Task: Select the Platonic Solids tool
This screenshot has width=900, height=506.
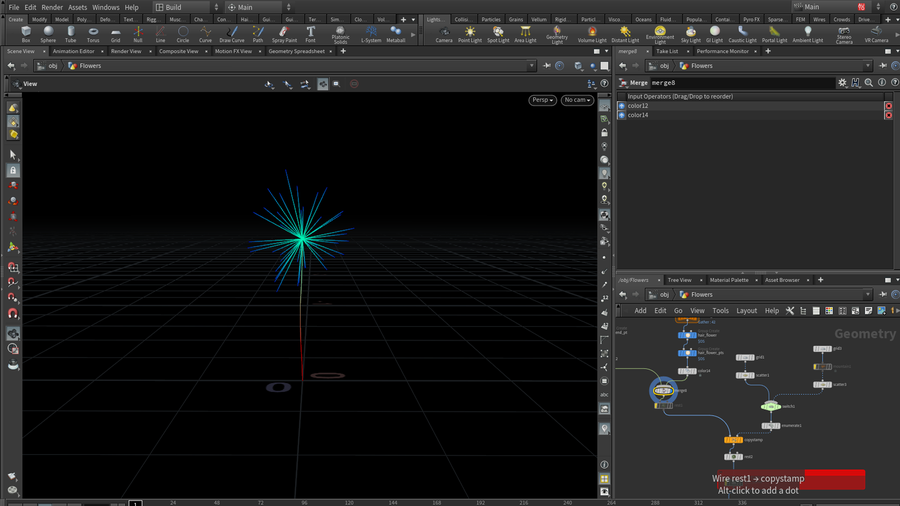Action: [340, 34]
